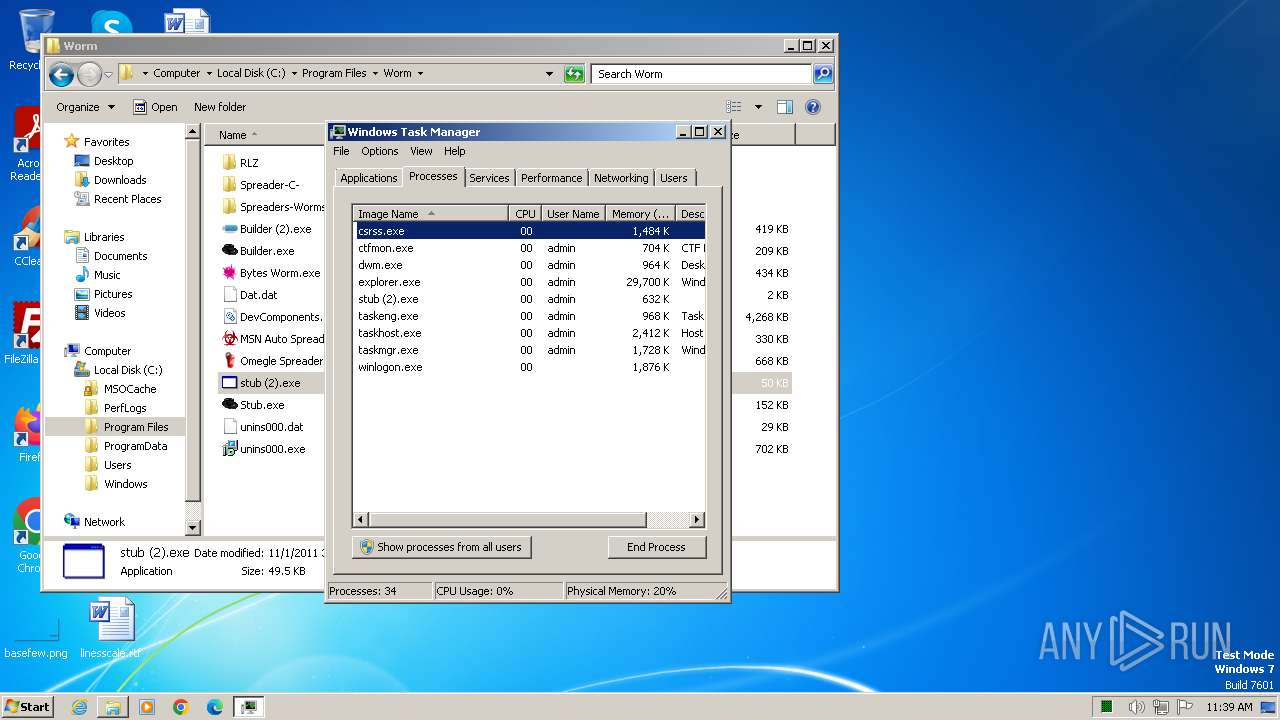Select the explorer.exe process row
Image resolution: width=1280 pixels, height=720 pixels.
click(530, 282)
